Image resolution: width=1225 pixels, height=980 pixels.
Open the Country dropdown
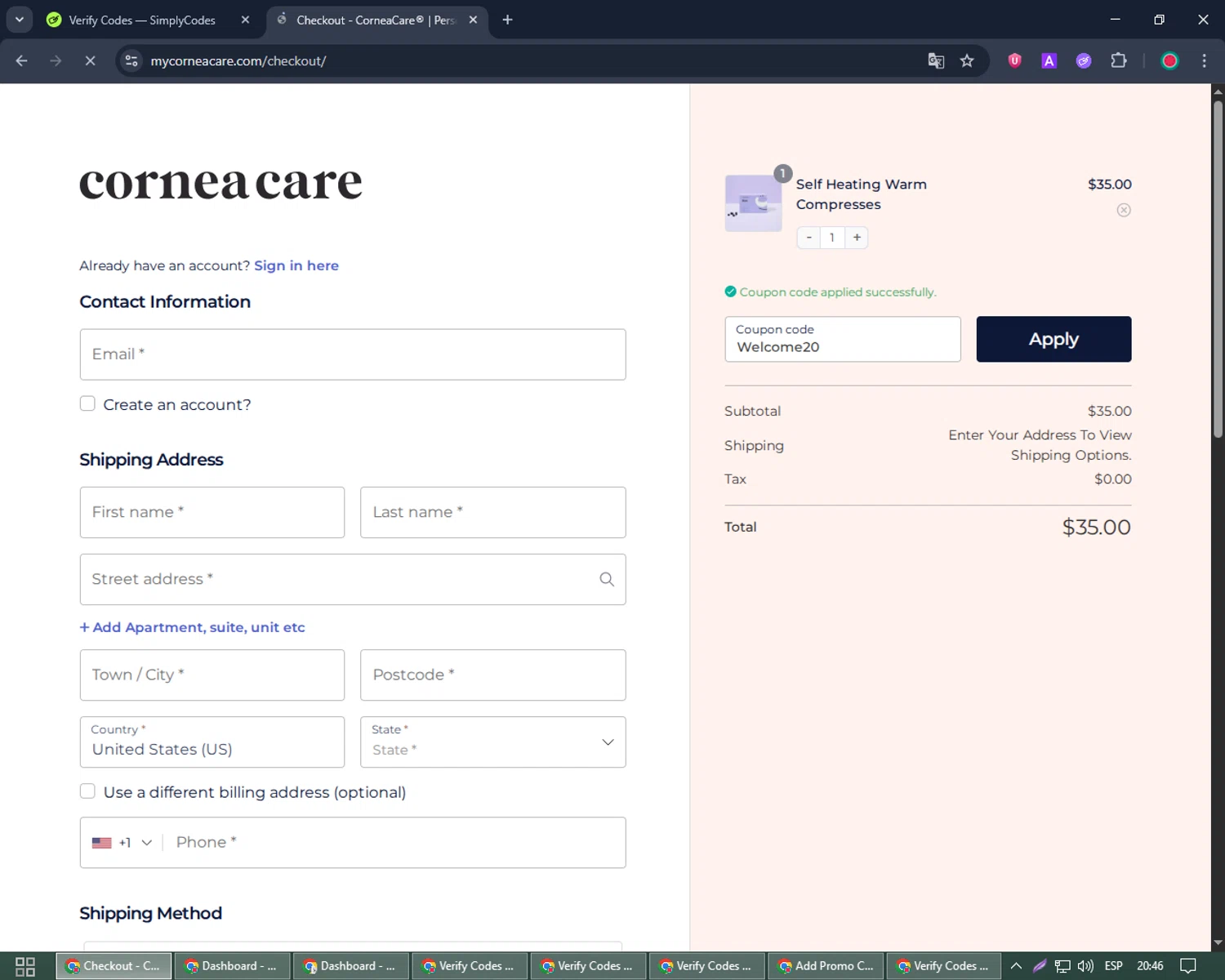[x=212, y=742]
